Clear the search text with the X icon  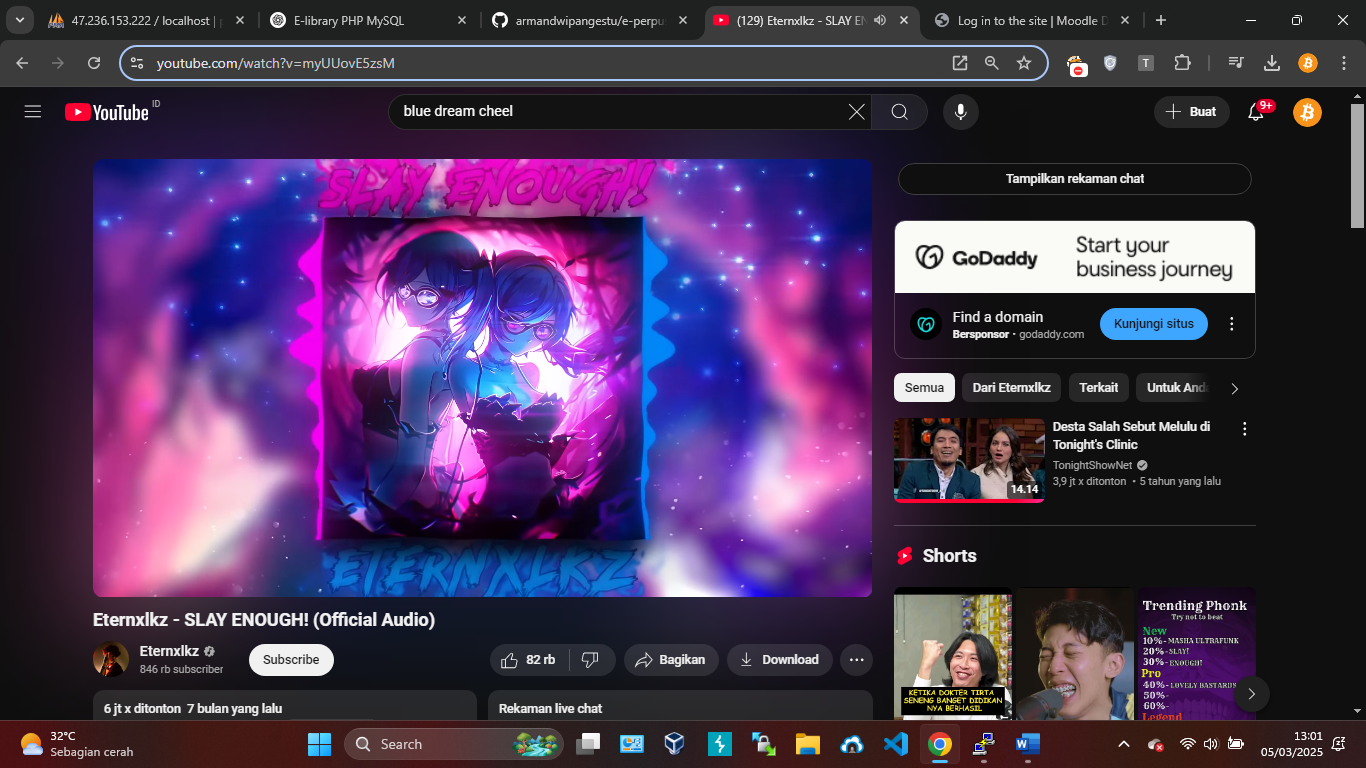coord(856,112)
